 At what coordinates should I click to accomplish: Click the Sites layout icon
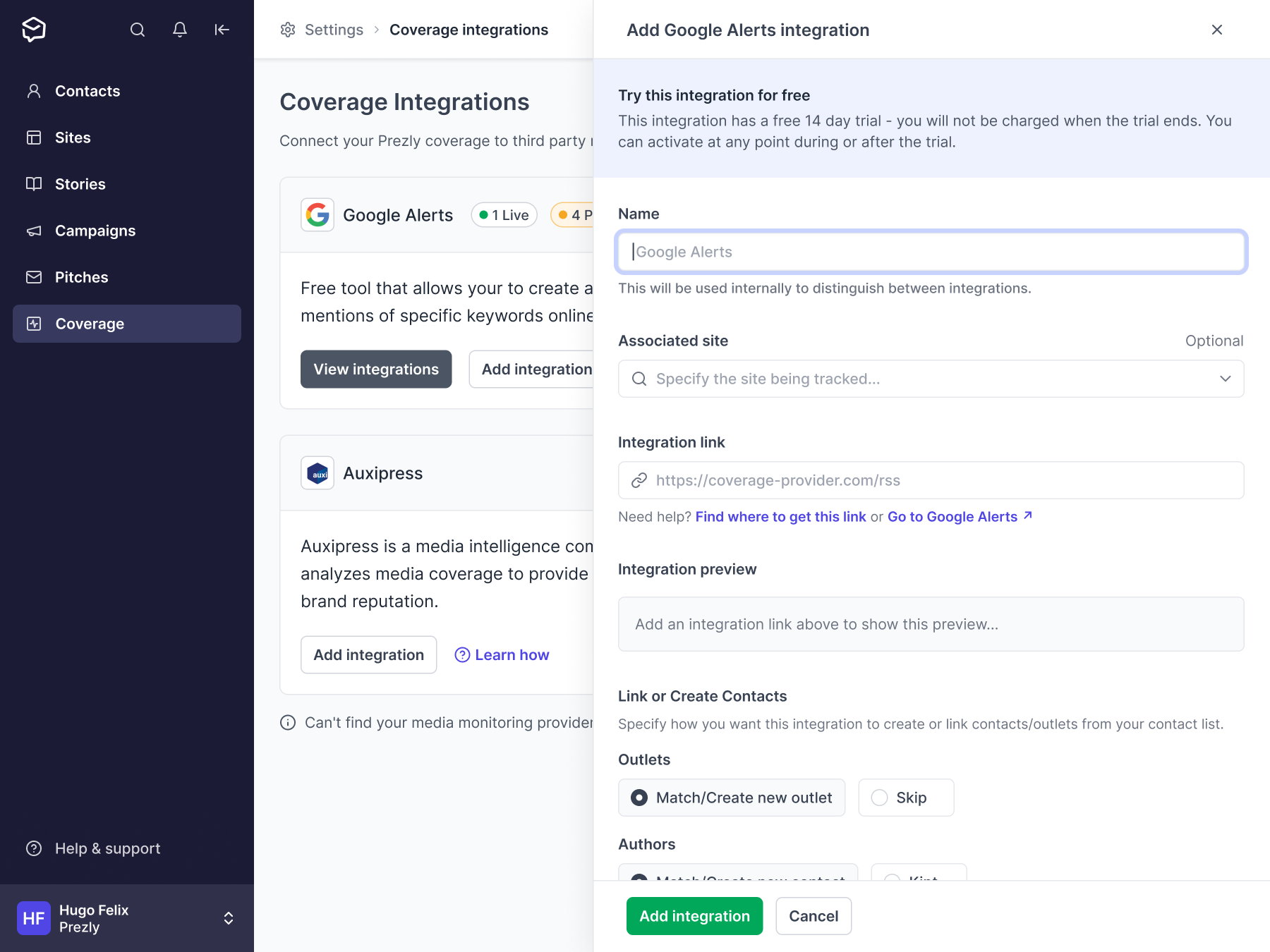pyautogui.click(x=34, y=138)
